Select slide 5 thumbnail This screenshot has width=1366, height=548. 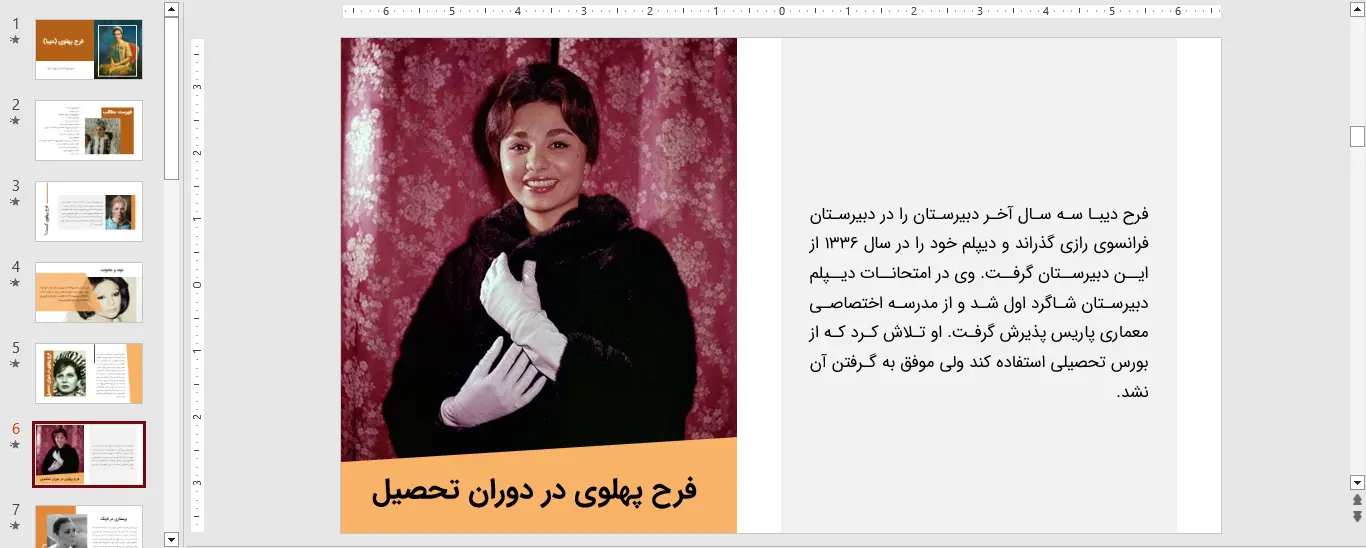pyautogui.click(x=89, y=374)
